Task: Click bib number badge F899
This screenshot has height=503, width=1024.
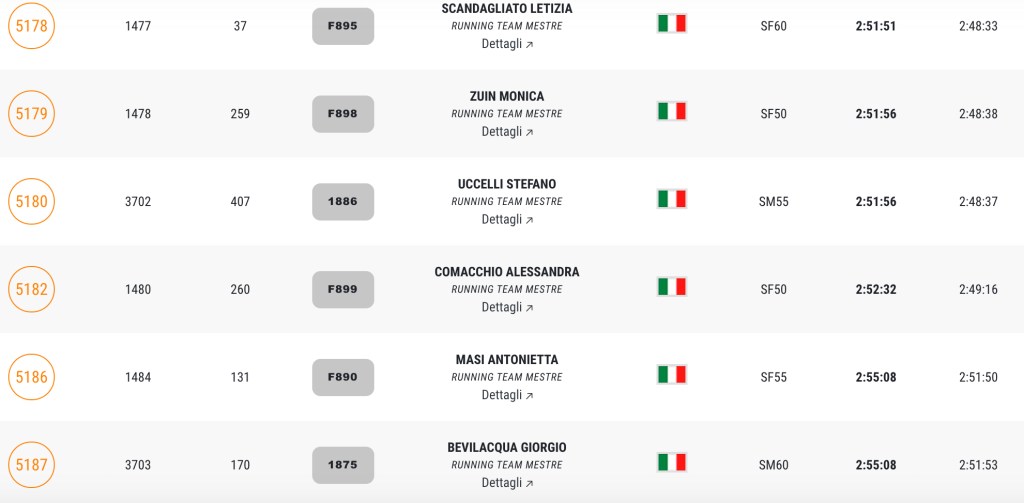Action: pos(343,290)
